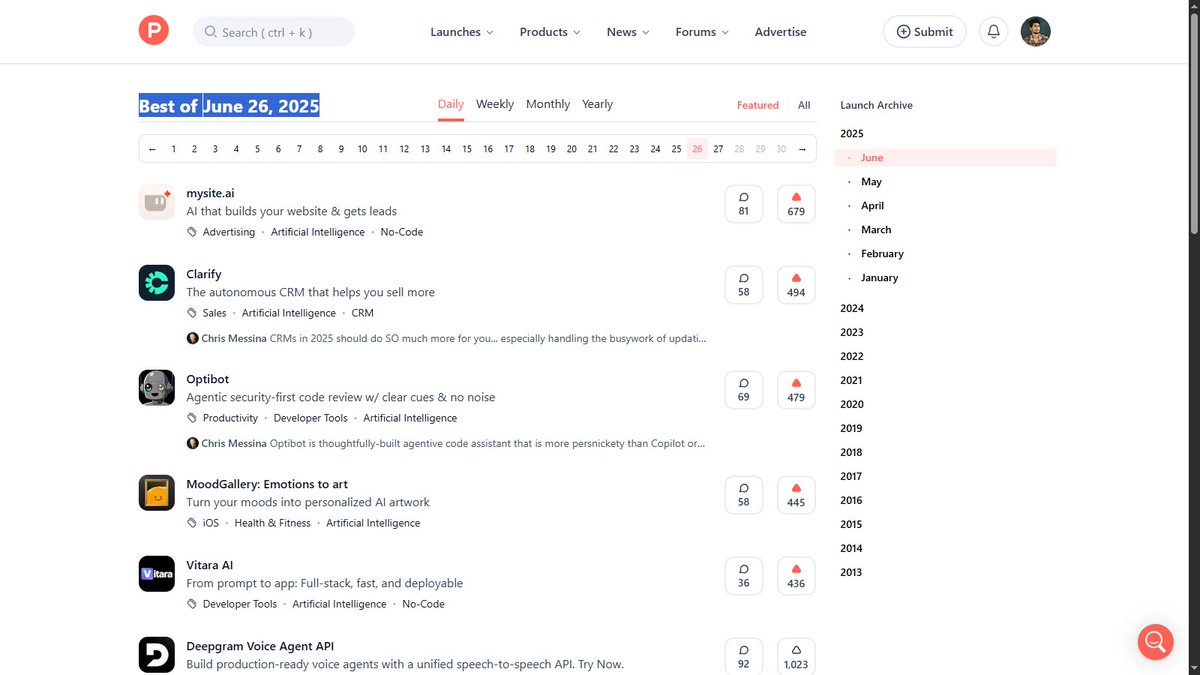Image resolution: width=1200 pixels, height=675 pixels.
Task: Switch to the Weekly tab
Action: [x=495, y=104]
